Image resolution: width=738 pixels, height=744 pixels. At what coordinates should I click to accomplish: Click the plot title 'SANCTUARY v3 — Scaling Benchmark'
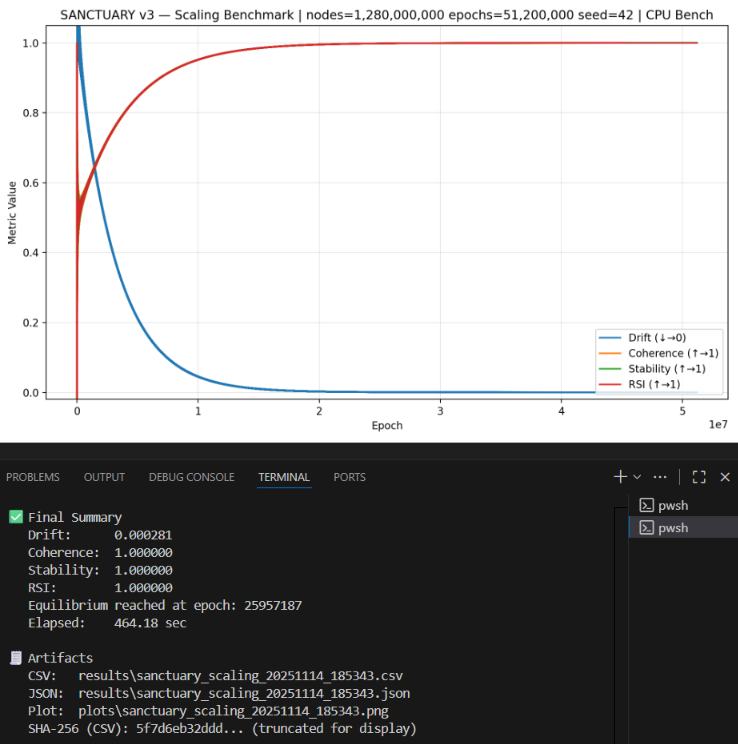click(177, 15)
